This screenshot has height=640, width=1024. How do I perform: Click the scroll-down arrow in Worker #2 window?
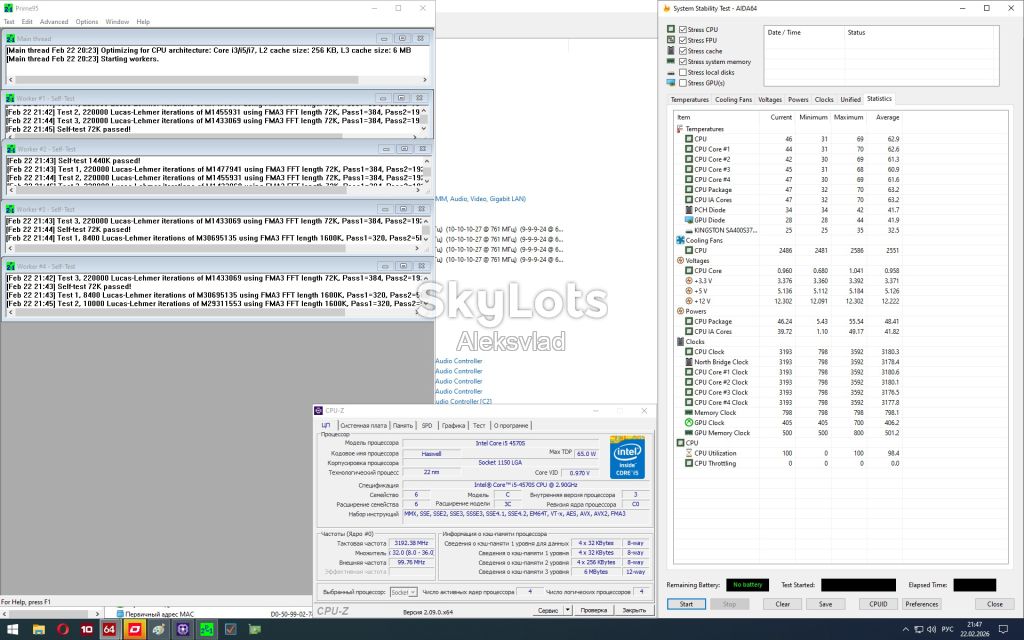pyautogui.click(x=427, y=181)
